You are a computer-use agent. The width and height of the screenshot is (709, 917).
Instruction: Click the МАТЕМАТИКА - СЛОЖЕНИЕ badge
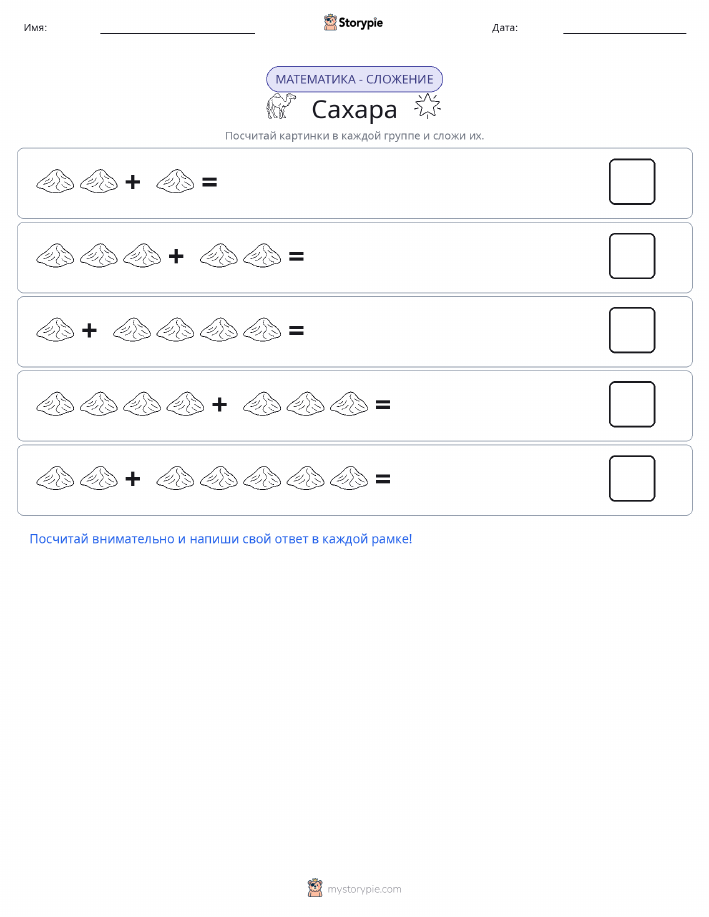click(x=354, y=80)
